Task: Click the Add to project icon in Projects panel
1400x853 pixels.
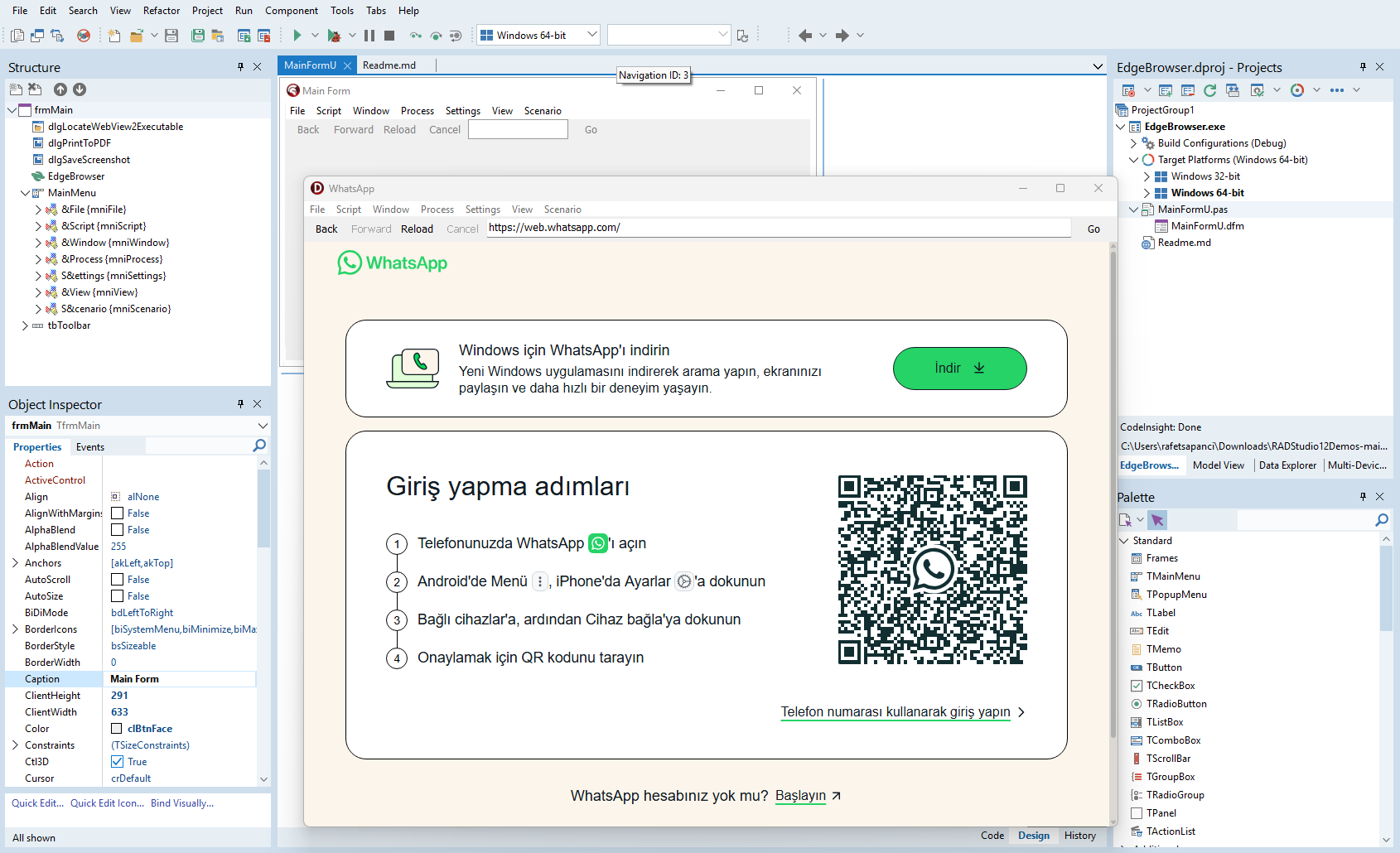Action: tap(1166, 90)
